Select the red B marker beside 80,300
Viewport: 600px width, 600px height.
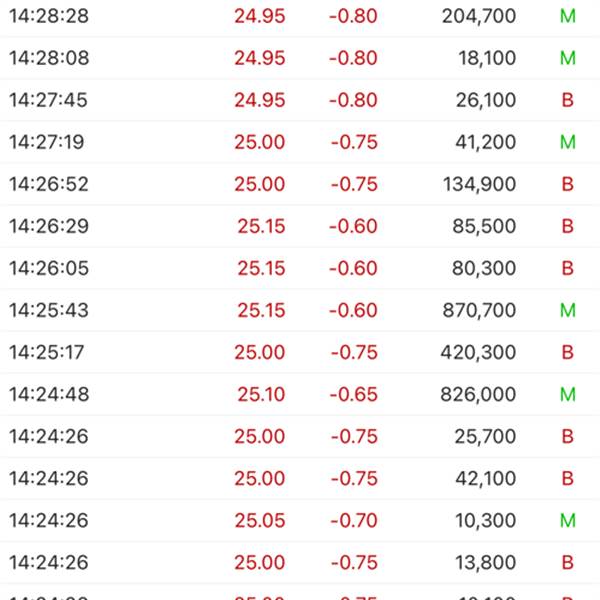coord(568,268)
